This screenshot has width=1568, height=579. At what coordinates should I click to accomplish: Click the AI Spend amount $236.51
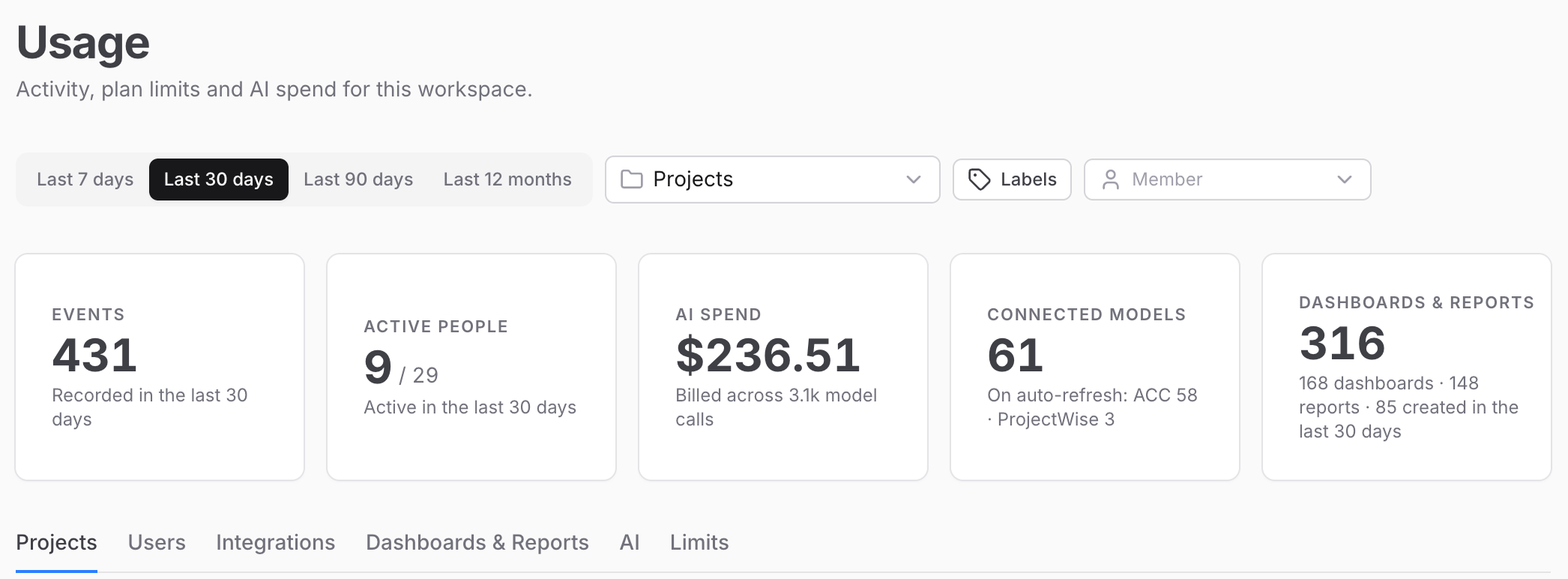(768, 355)
